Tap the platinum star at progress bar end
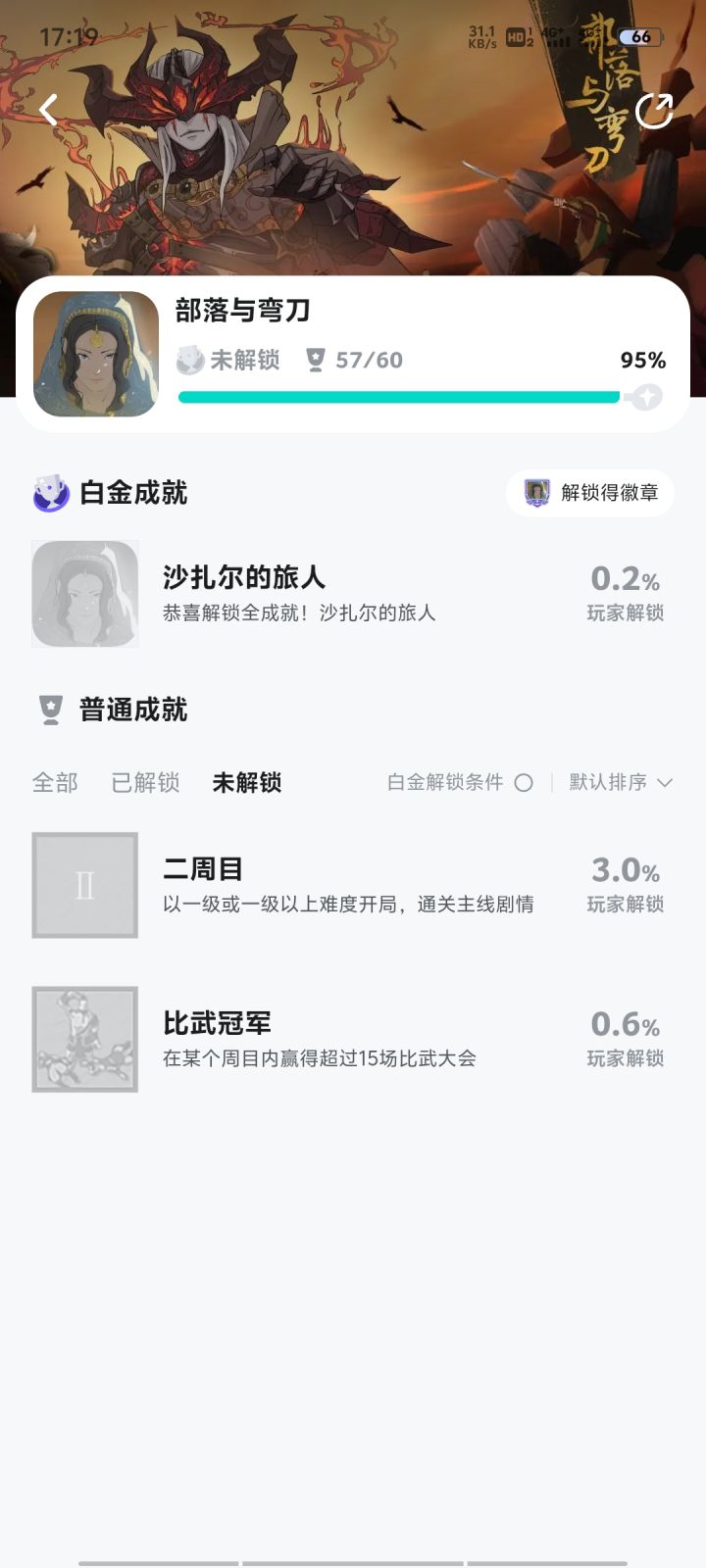This screenshot has height=1568, width=706. coord(647,397)
